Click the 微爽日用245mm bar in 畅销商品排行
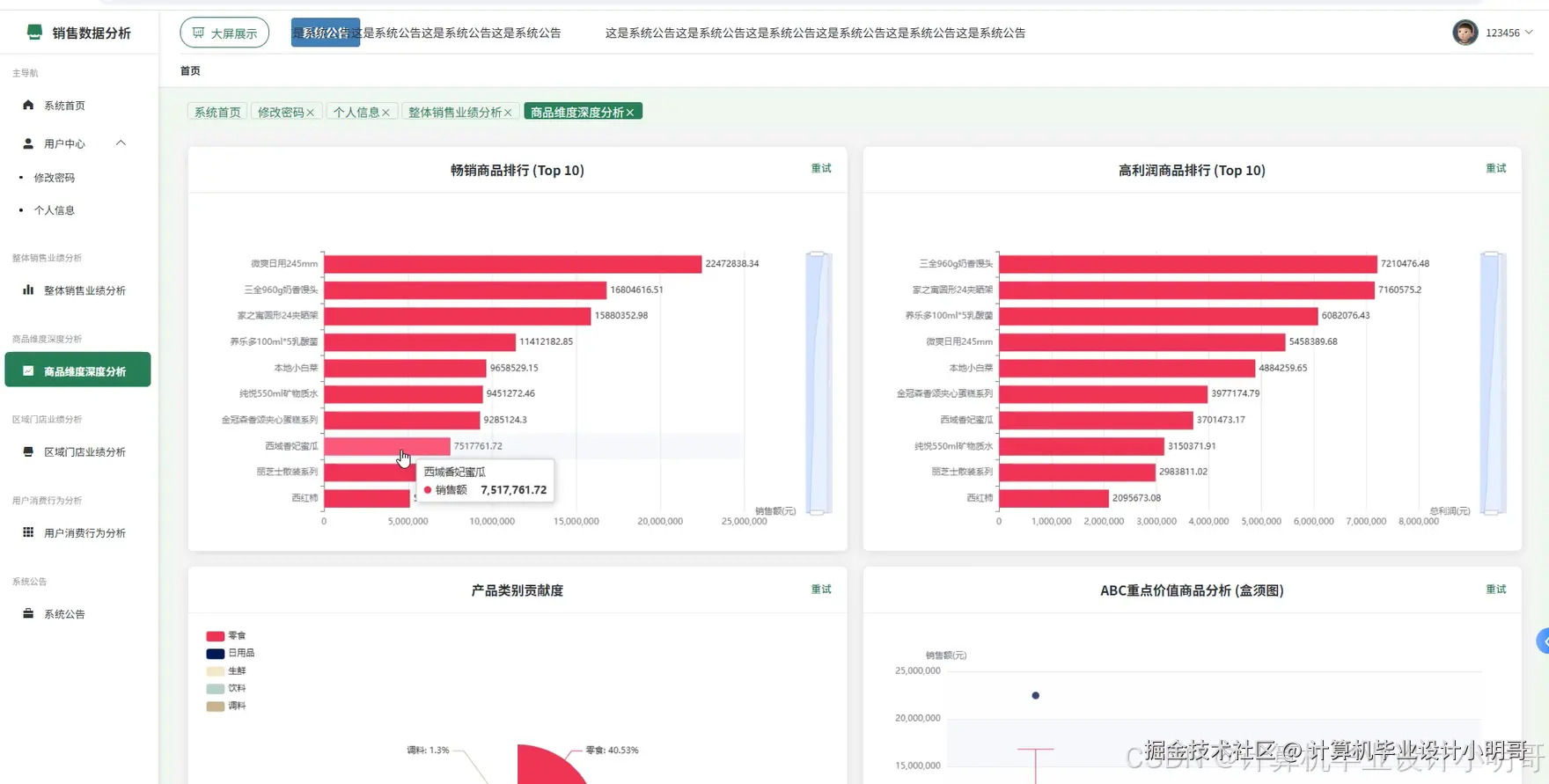This screenshot has height=784, width=1549. click(512, 263)
